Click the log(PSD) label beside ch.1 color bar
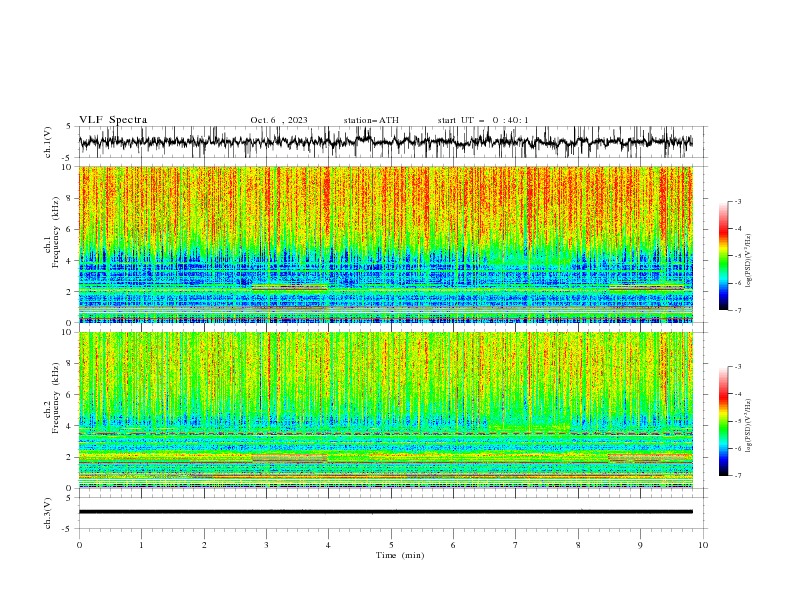The width and height of the screenshot is (792, 612). point(748,261)
